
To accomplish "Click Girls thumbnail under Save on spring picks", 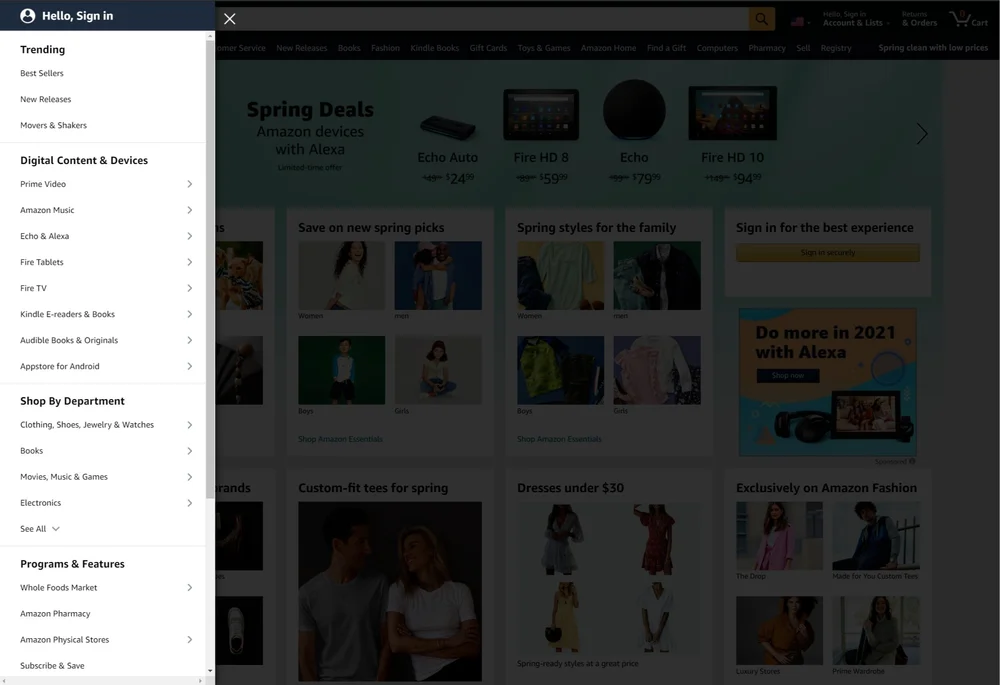I will 438,370.
